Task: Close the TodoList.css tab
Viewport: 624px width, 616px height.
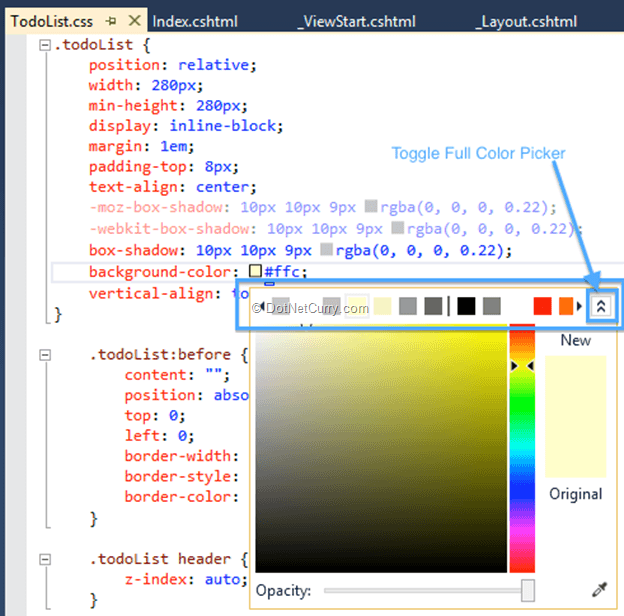Action: pos(135,21)
